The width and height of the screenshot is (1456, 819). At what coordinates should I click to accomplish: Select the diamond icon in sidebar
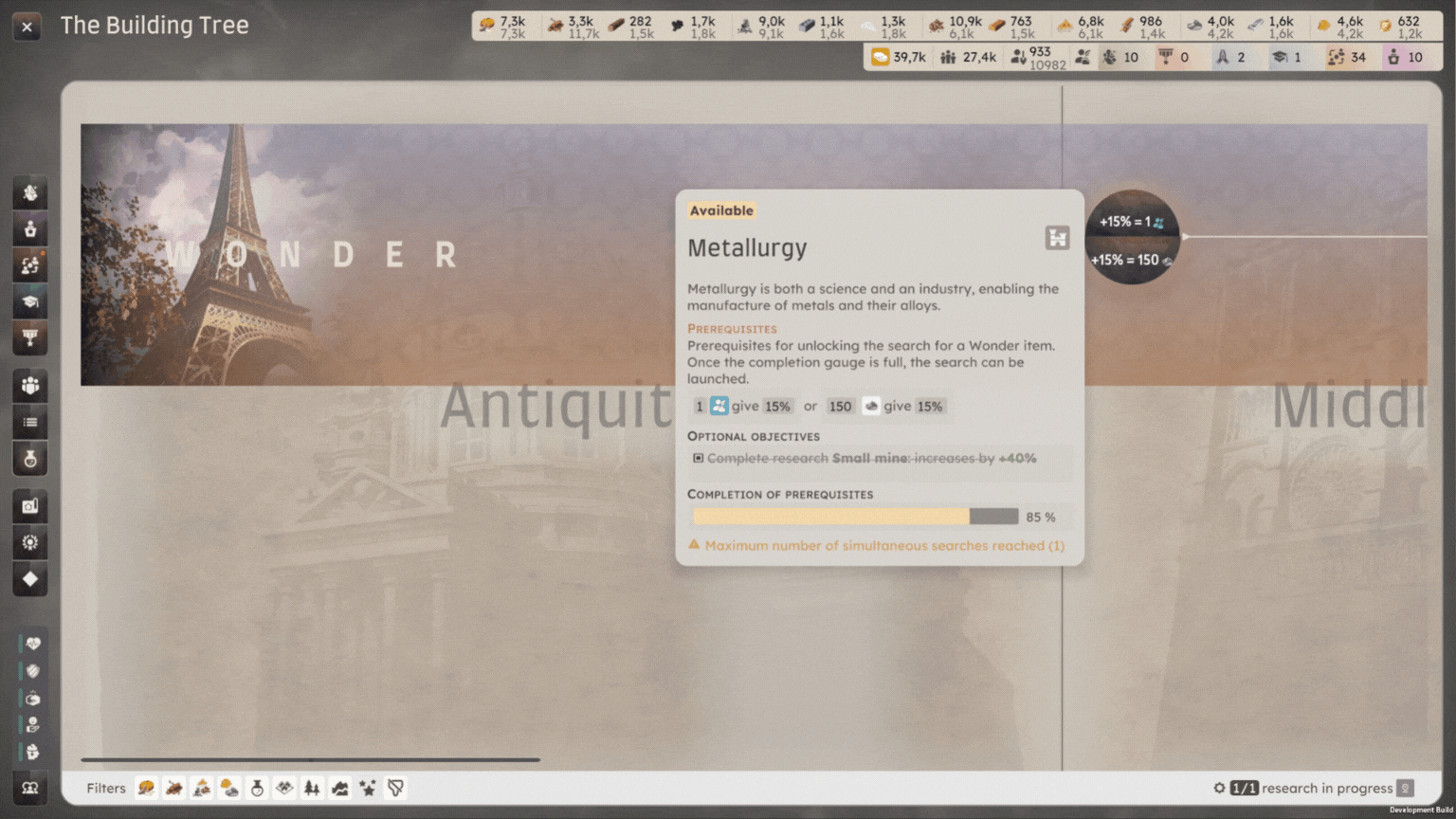point(29,579)
